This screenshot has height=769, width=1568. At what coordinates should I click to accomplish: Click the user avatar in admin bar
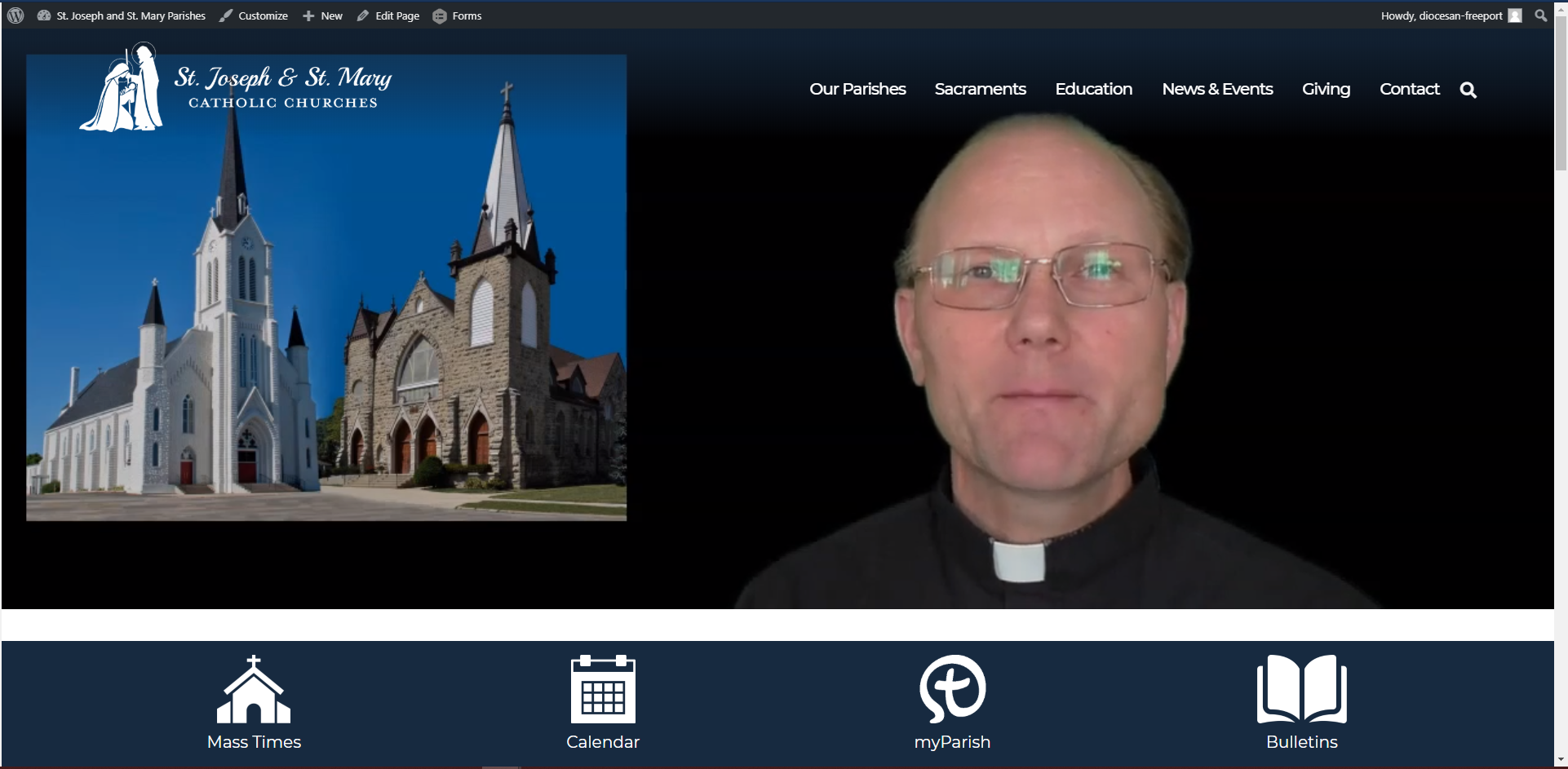pyautogui.click(x=1515, y=15)
